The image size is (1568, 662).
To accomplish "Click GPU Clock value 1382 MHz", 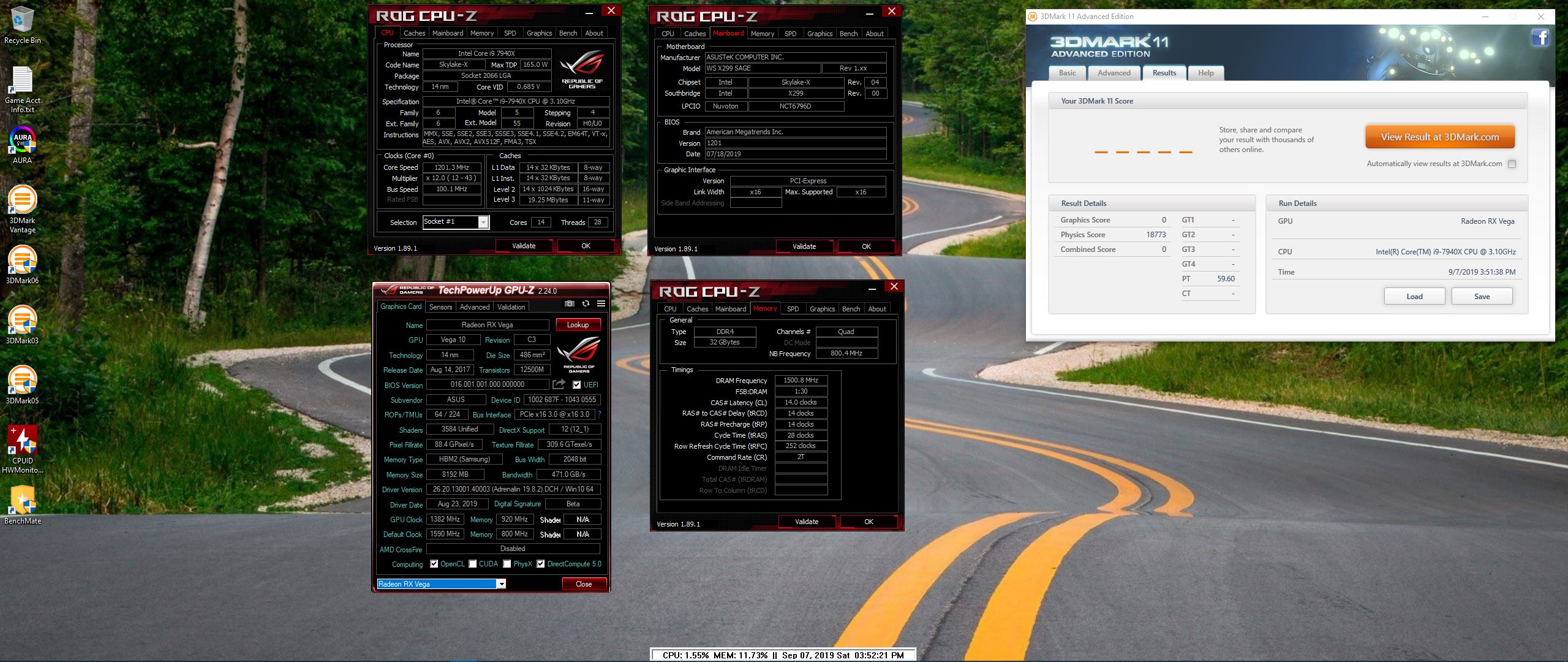I will click(445, 519).
